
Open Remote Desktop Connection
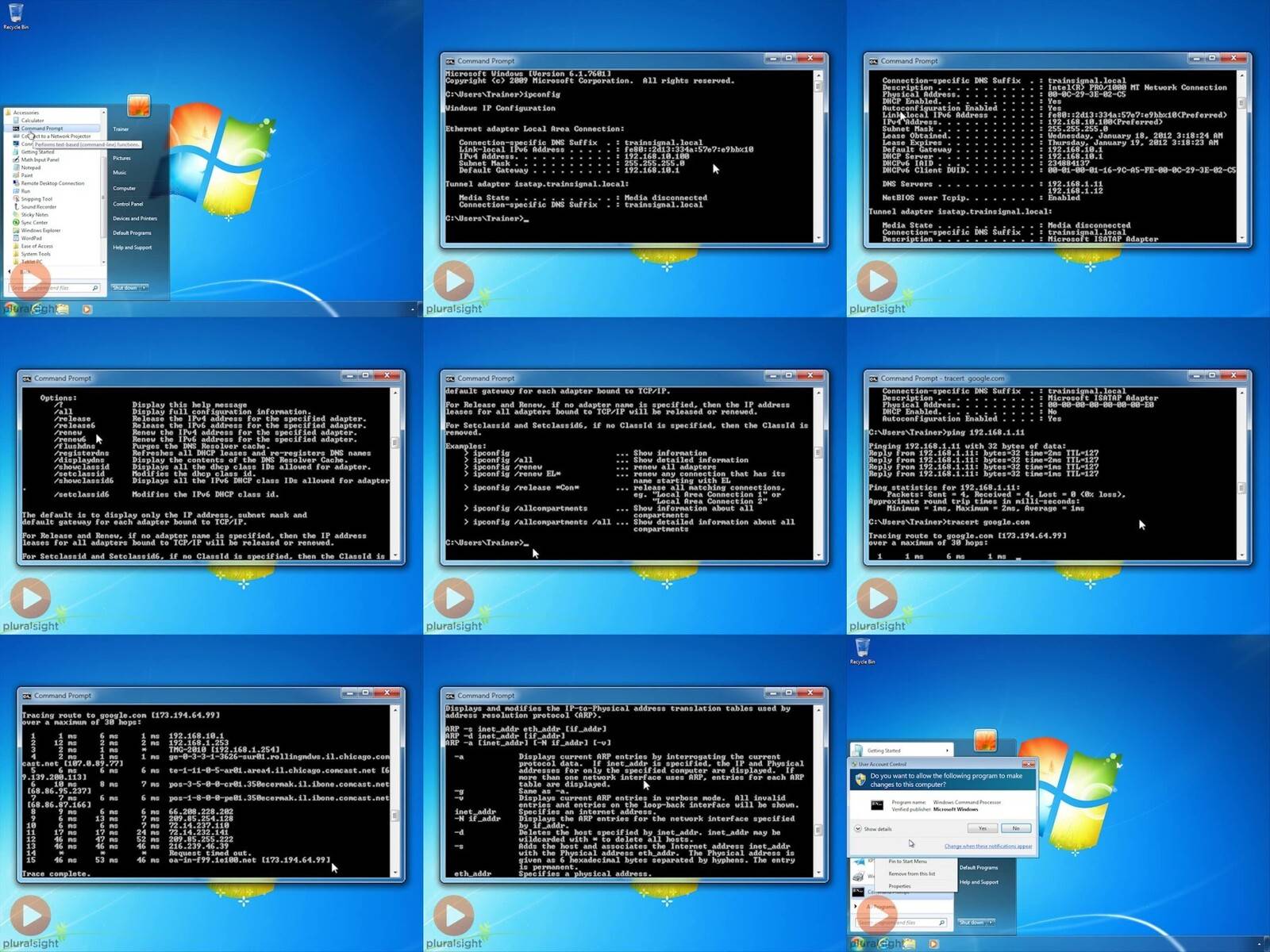coord(52,183)
